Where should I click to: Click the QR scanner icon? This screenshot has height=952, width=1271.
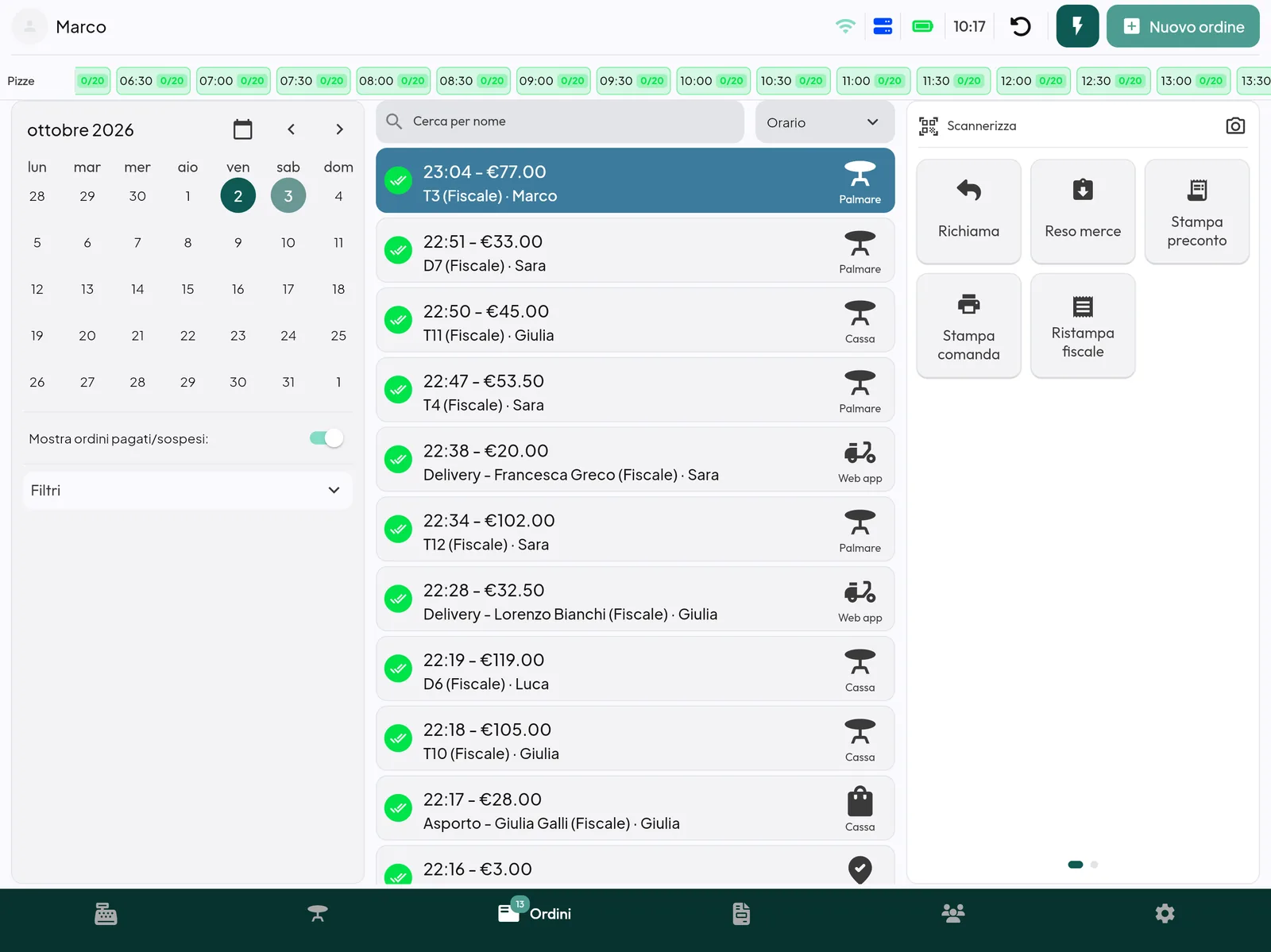coord(928,125)
